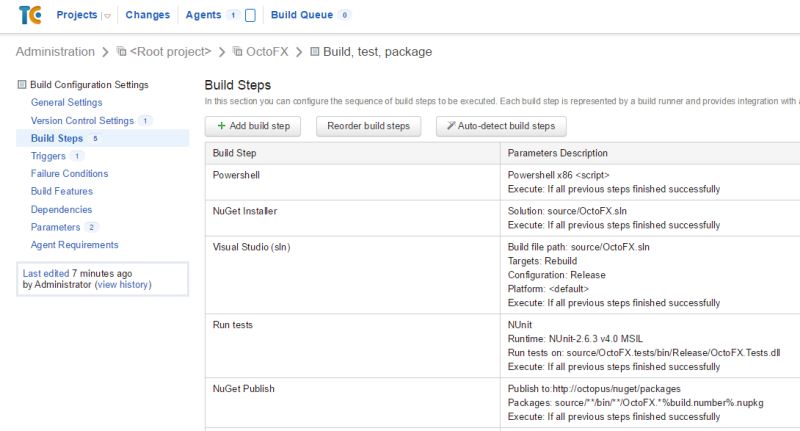The image size is (800, 431).
Task: Click 'Runtime: NUnit-2.6.3 v4.0 MSIL' text
Action: [x=575, y=339]
